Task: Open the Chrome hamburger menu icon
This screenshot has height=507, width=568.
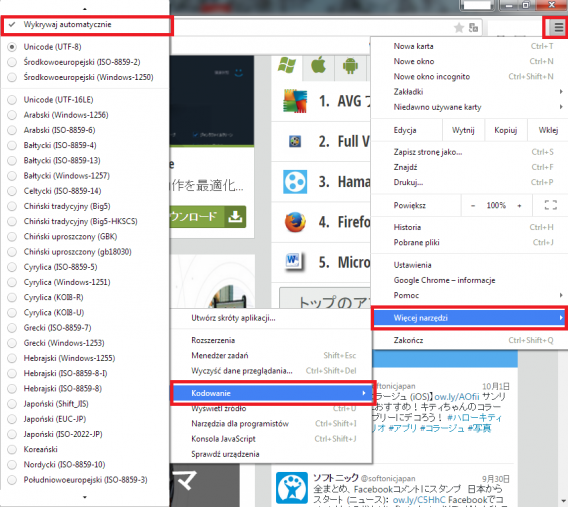Action: point(558,27)
